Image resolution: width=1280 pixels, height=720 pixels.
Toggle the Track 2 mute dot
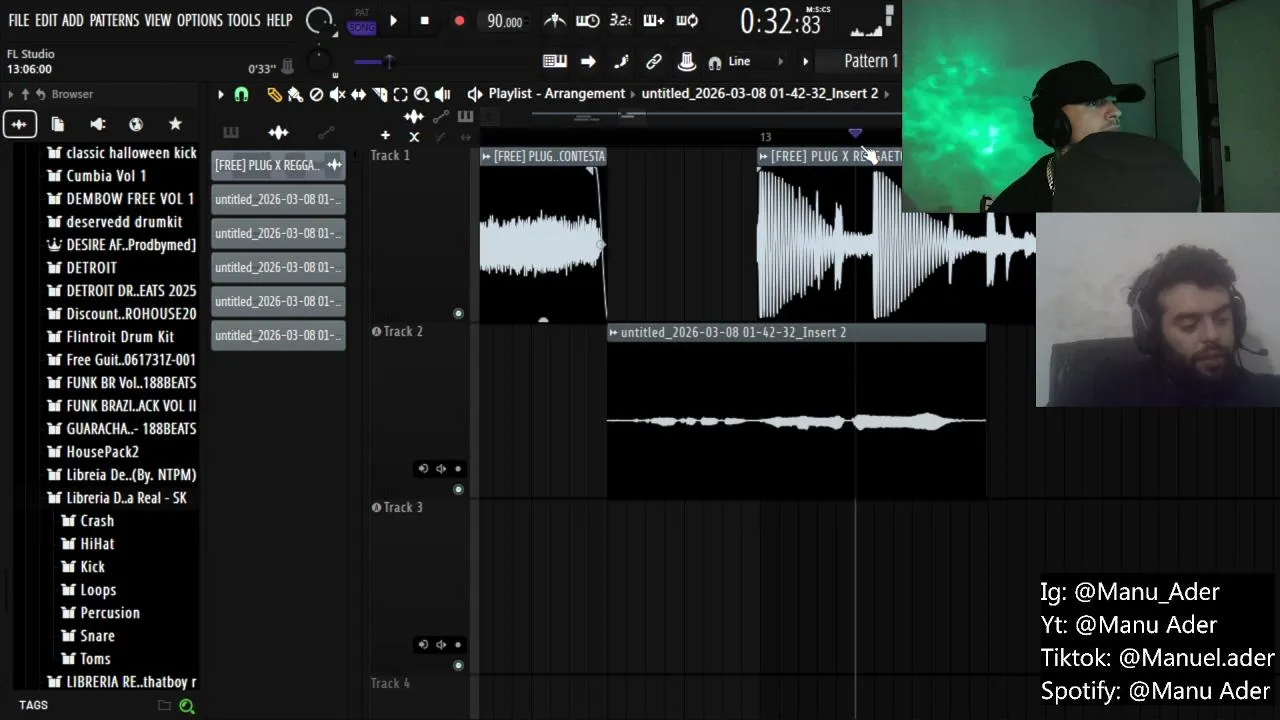[458, 490]
